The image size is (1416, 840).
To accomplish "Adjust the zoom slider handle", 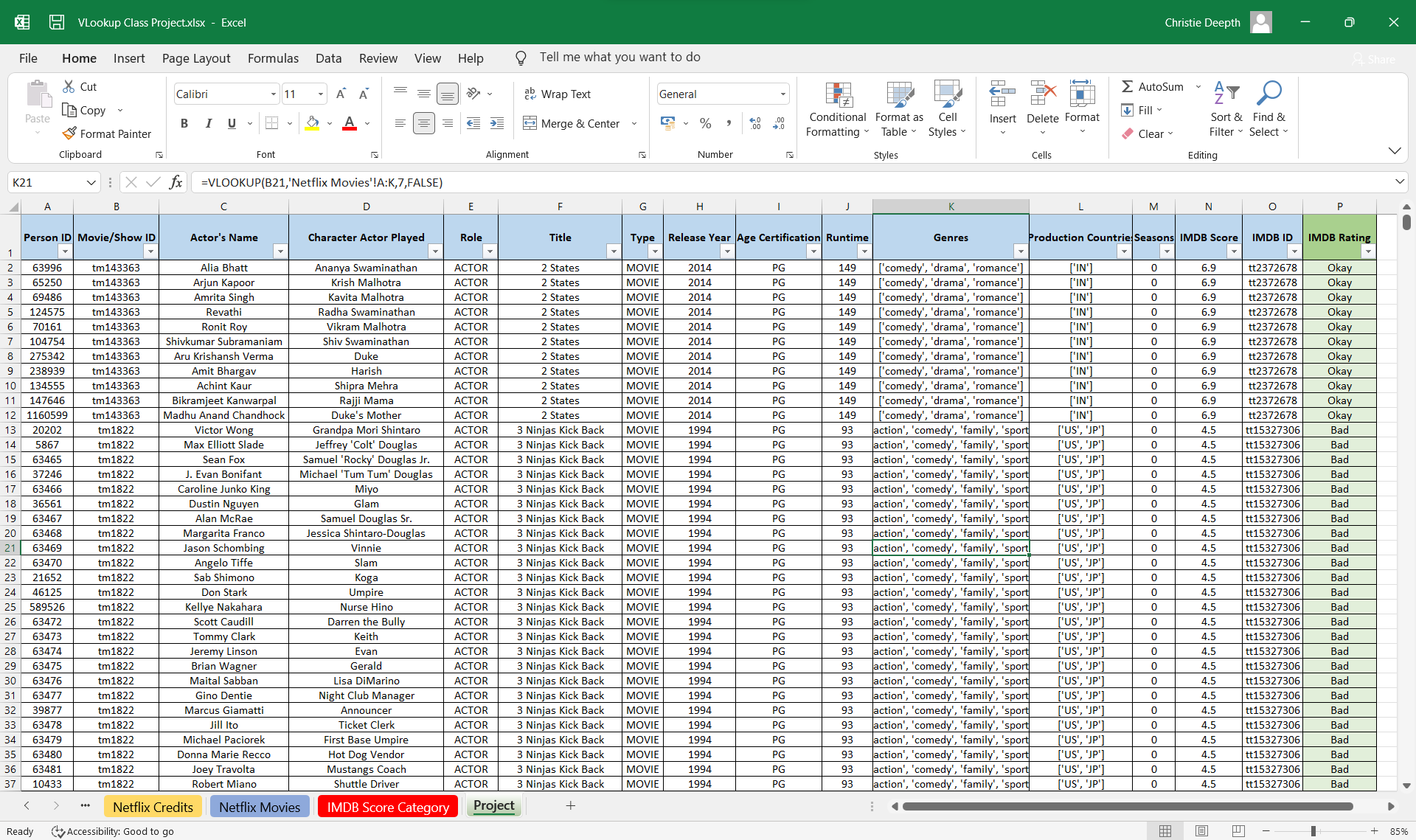I will [x=1313, y=831].
